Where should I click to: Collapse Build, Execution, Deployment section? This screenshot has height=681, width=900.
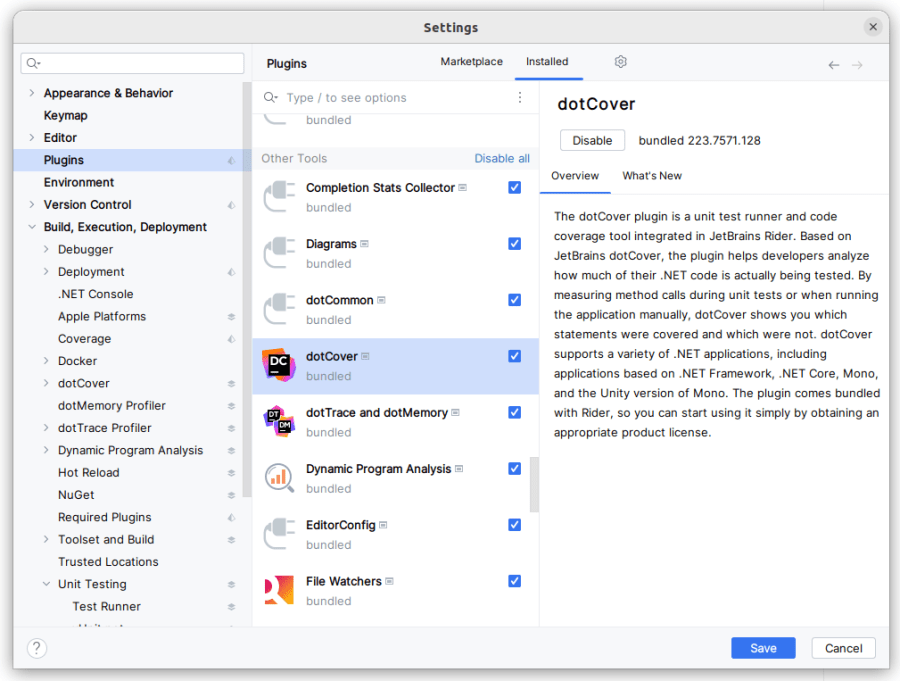coord(32,227)
